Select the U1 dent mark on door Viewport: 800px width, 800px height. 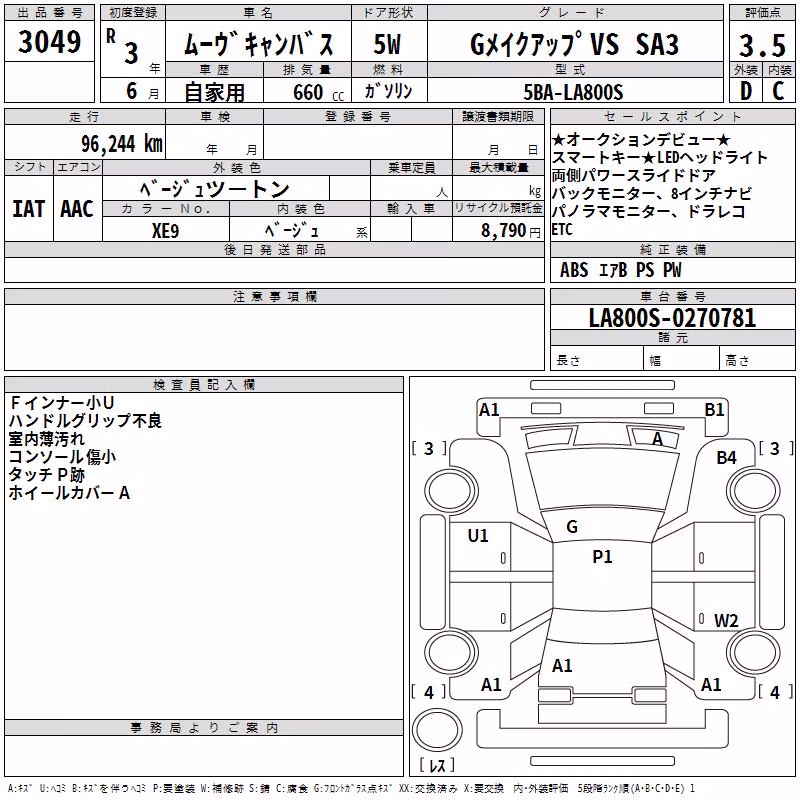click(x=478, y=535)
